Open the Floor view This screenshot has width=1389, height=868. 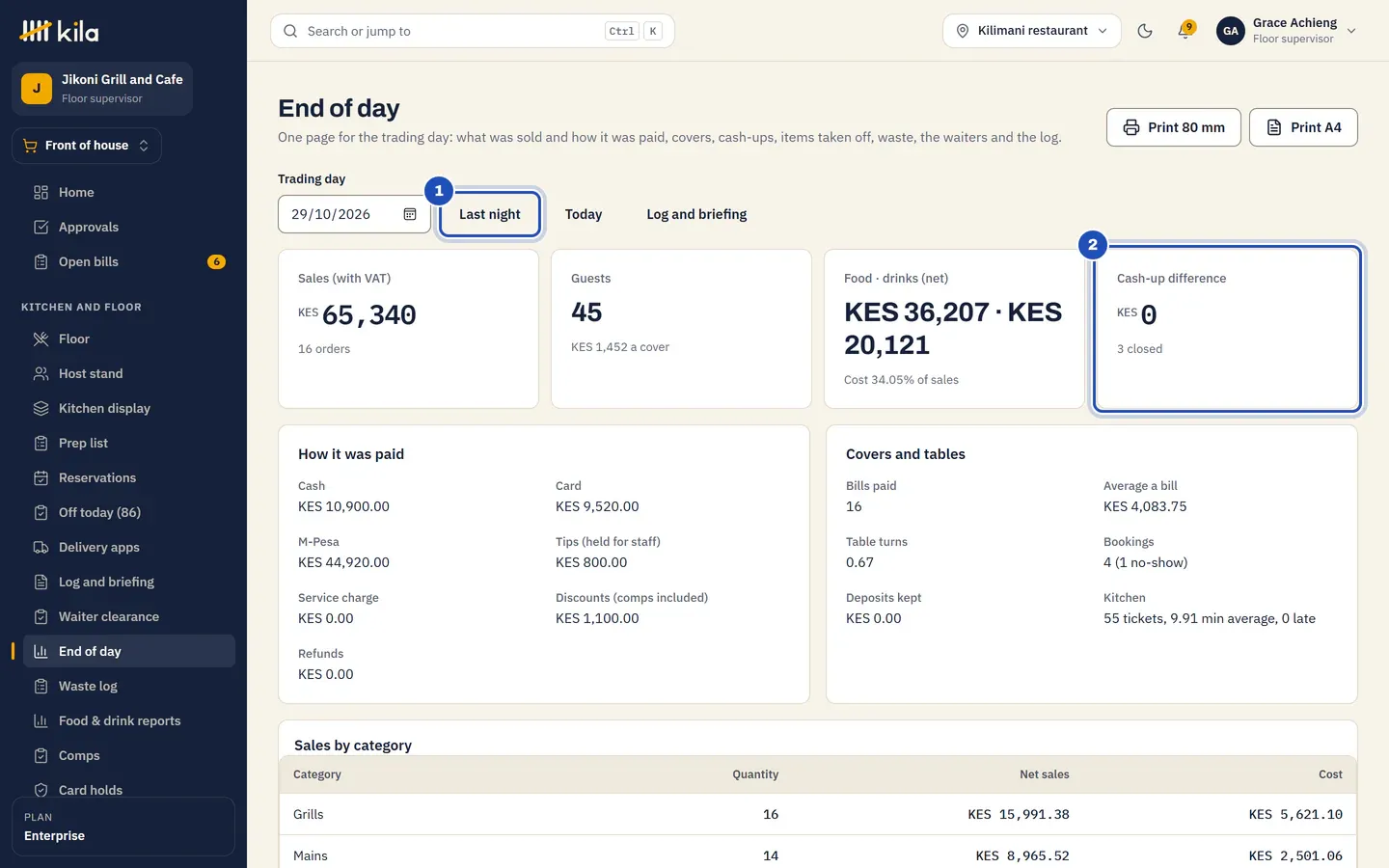click(129, 339)
